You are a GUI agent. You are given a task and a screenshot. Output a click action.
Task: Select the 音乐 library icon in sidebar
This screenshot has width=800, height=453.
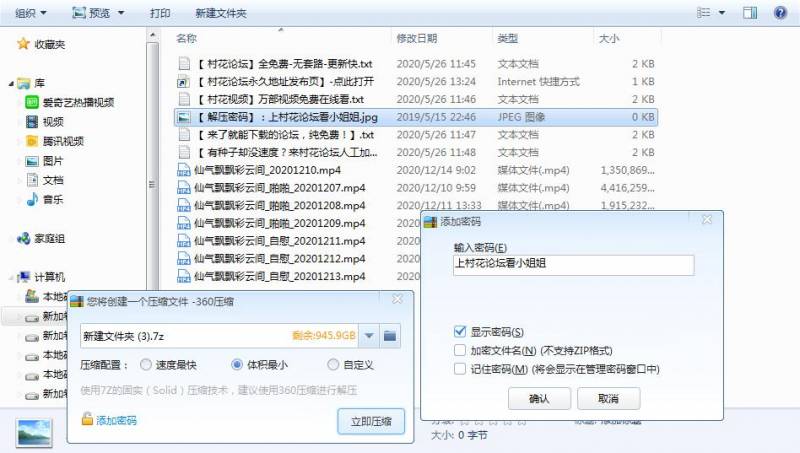(x=33, y=199)
